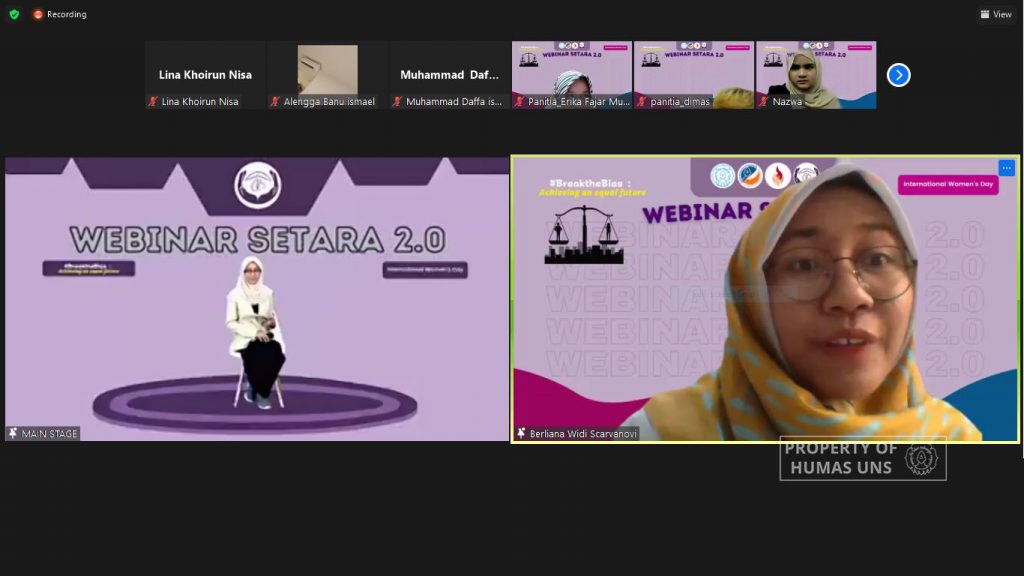Select panitia_dimas video thumbnail
Image resolution: width=1024 pixels, height=576 pixels.
[x=694, y=75]
